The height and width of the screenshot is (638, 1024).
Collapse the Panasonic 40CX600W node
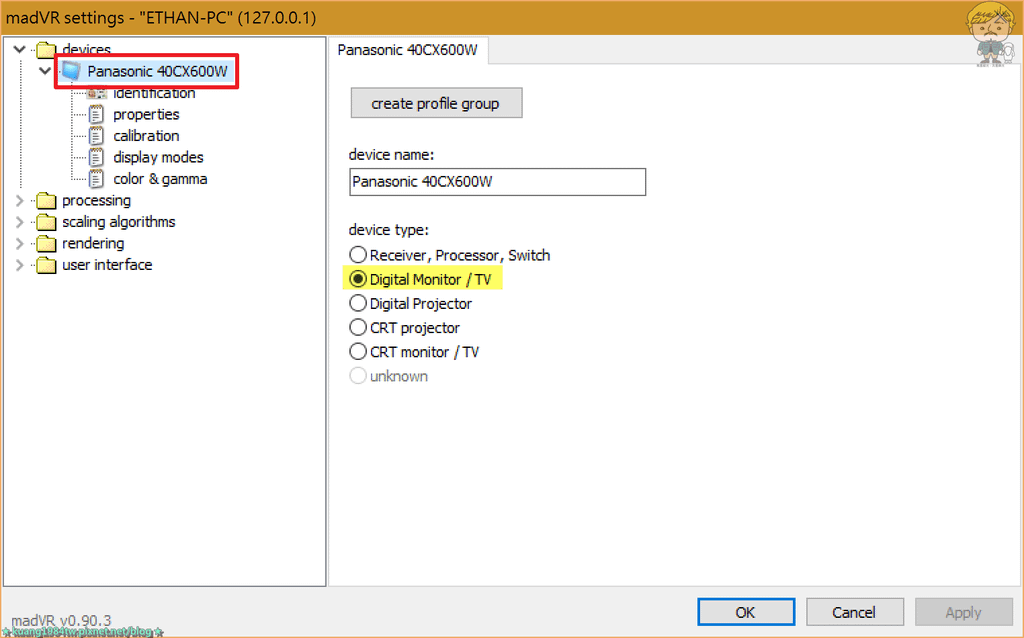(45, 71)
